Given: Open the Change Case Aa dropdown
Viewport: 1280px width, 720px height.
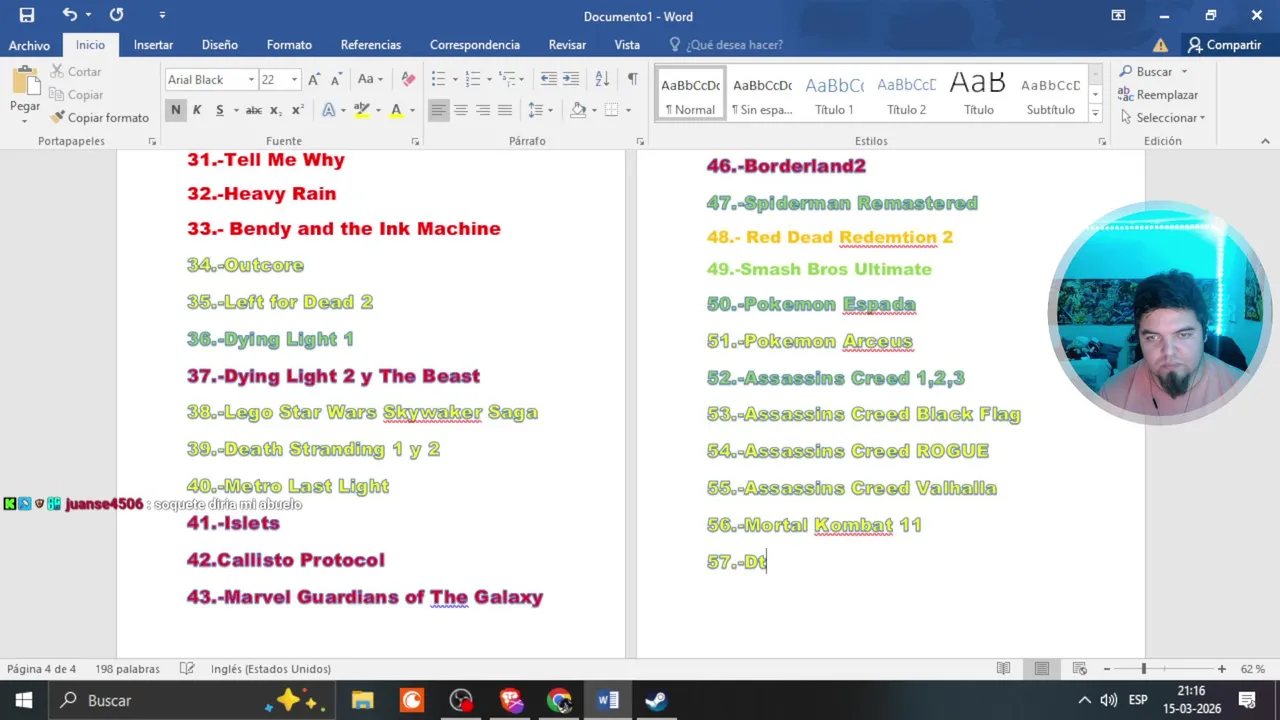Looking at the screenshot, I should click(x=371, y=79).
